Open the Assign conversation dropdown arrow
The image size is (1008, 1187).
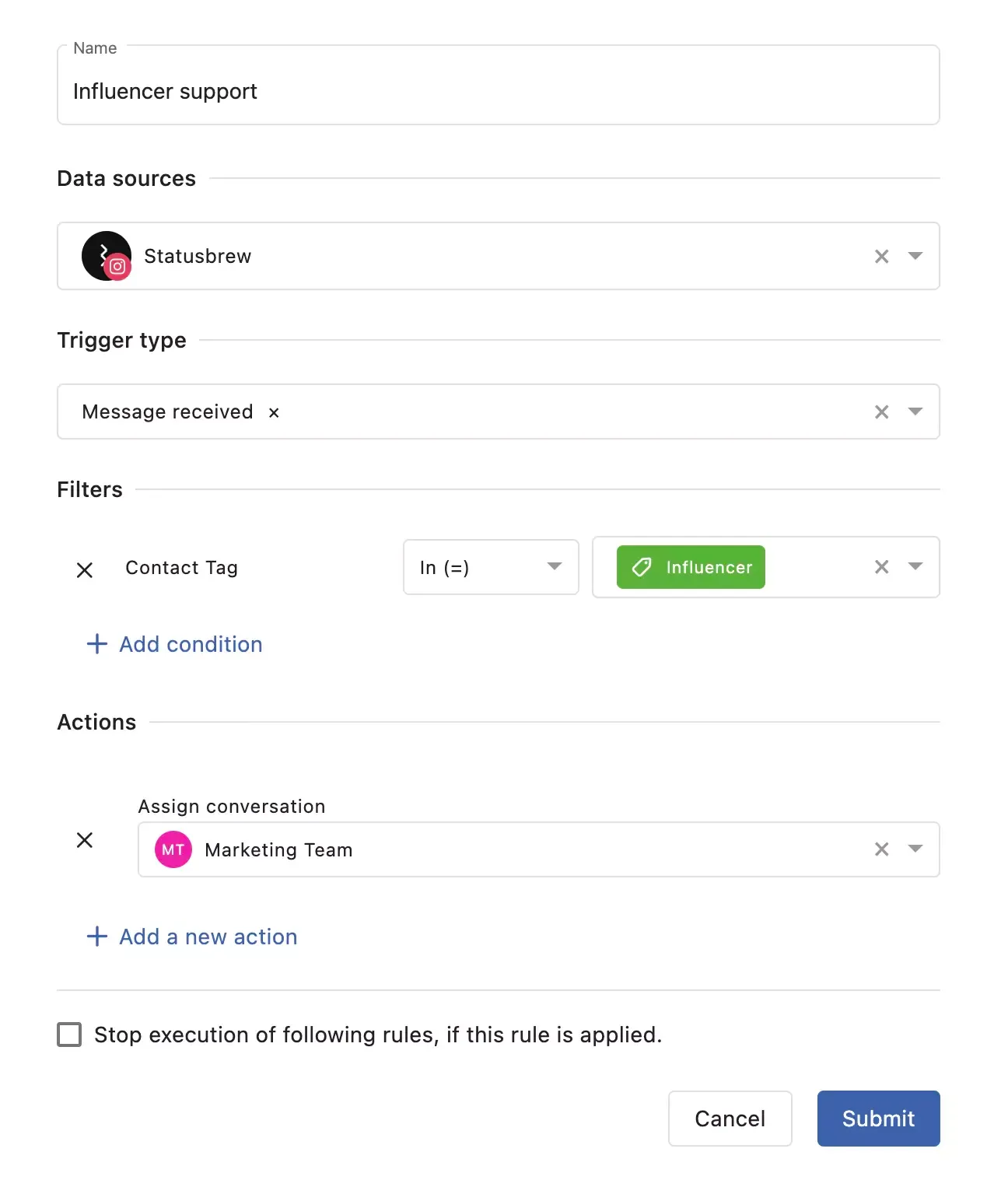915,849
